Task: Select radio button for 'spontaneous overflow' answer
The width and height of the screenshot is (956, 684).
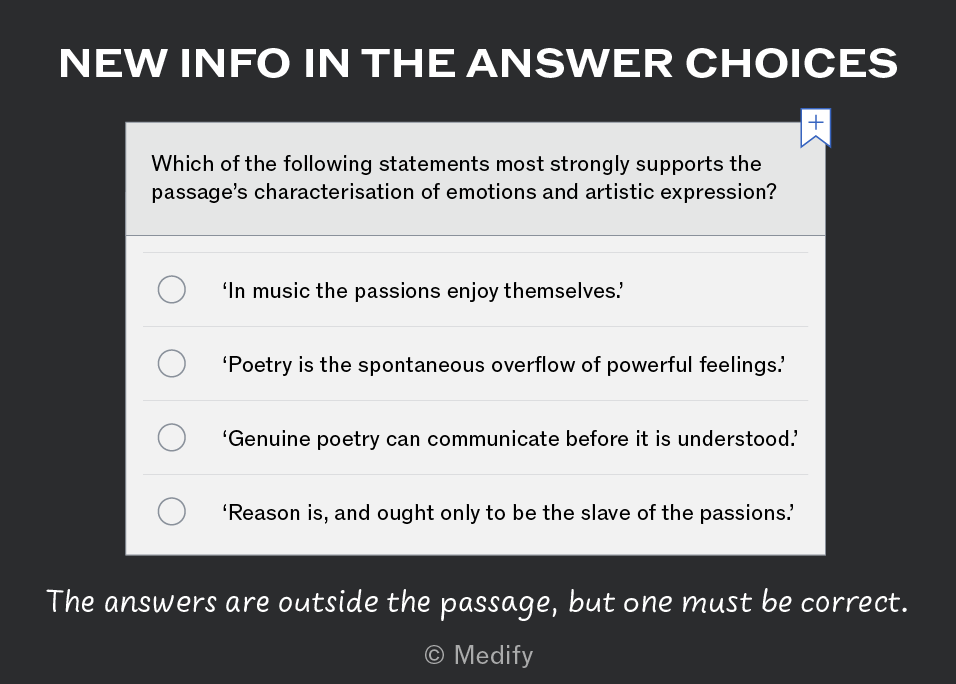Action: click(x=172, y=363)
